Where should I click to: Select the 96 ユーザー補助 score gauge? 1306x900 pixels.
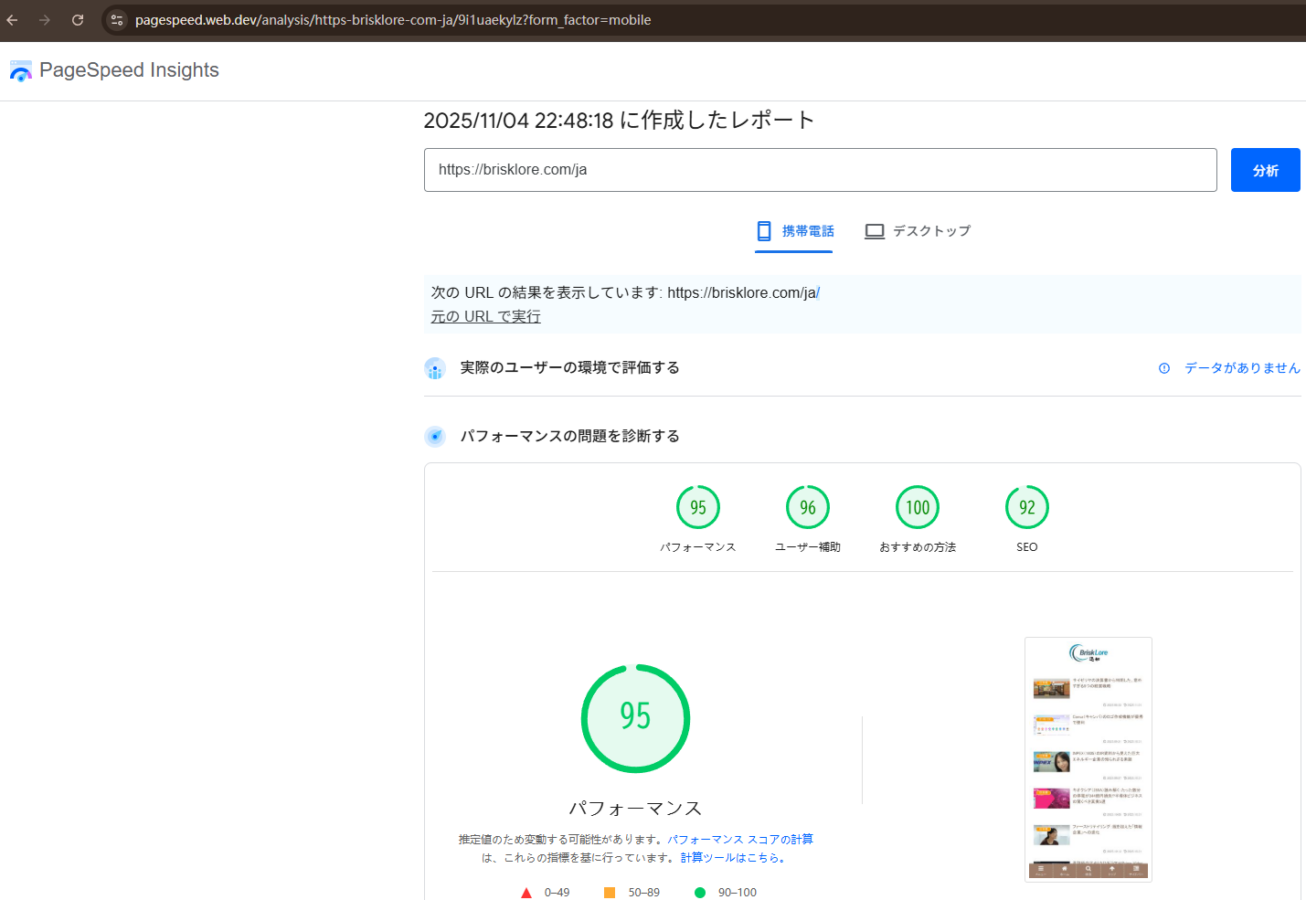pyautogui.click(x=807, y=508)
